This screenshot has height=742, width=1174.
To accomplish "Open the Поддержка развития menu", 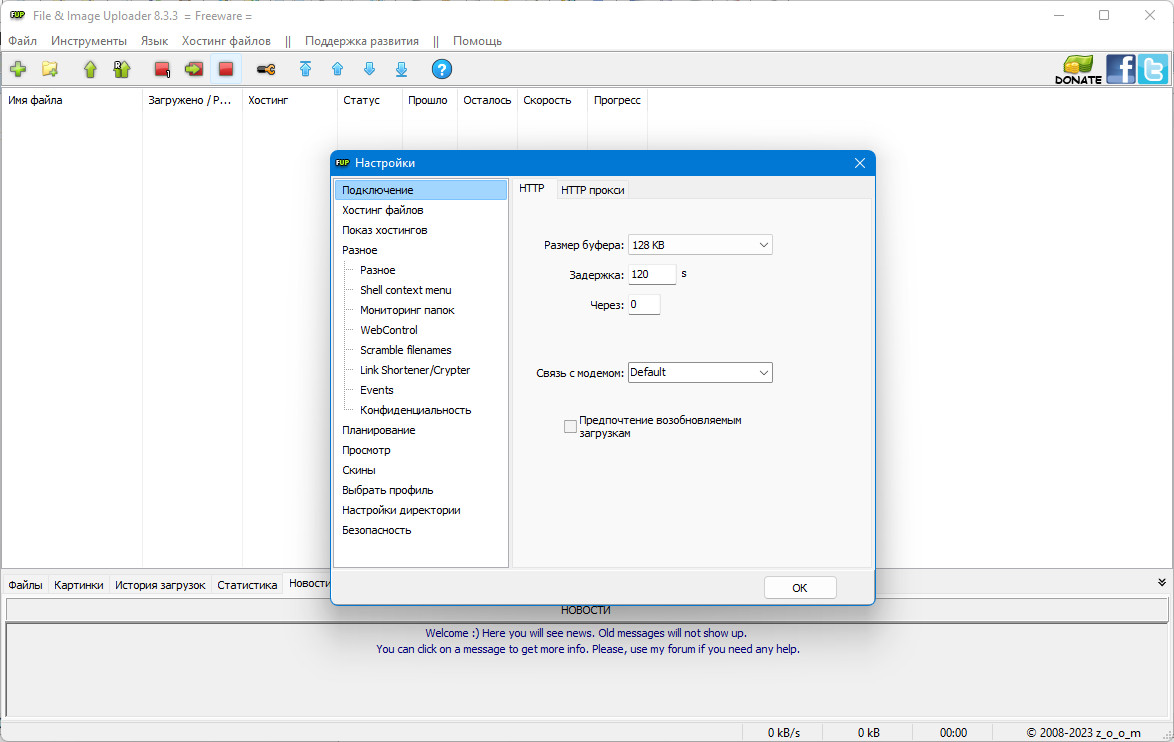I will pos(362,41).
